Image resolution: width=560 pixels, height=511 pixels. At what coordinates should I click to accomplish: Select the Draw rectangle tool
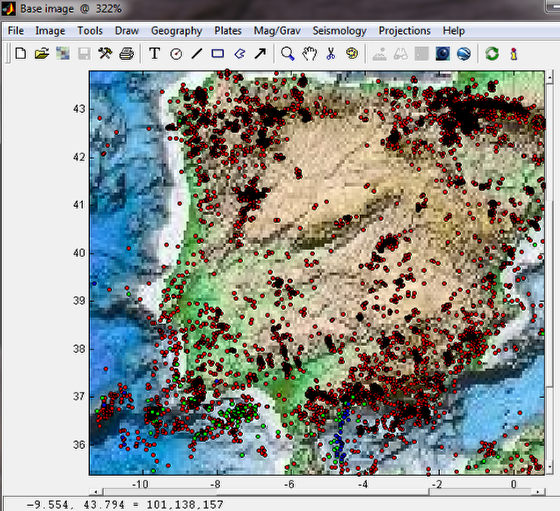(x=218, y=54)
